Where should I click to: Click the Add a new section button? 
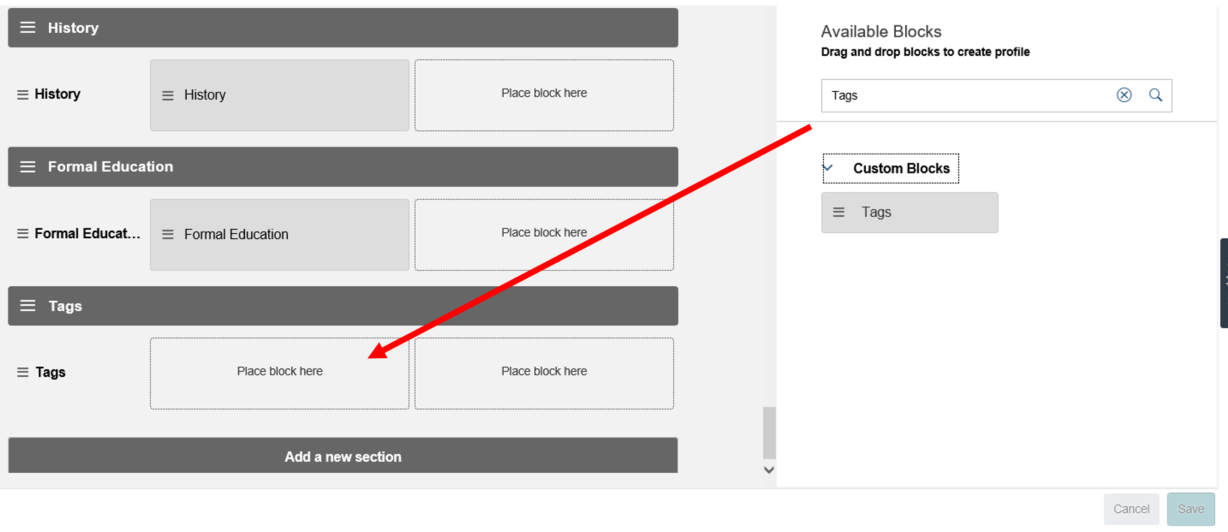point(343,455)
